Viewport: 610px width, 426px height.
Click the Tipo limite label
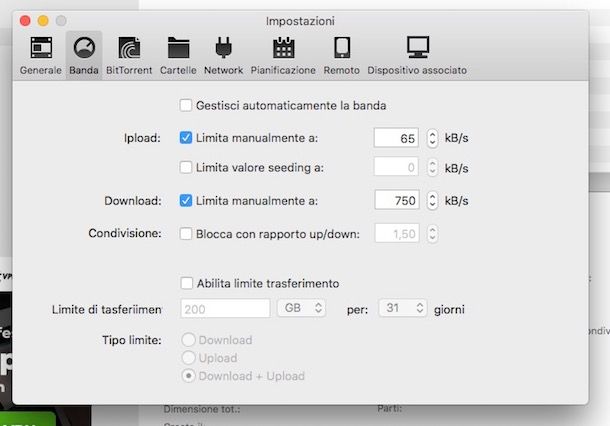(x=132, y=340)
